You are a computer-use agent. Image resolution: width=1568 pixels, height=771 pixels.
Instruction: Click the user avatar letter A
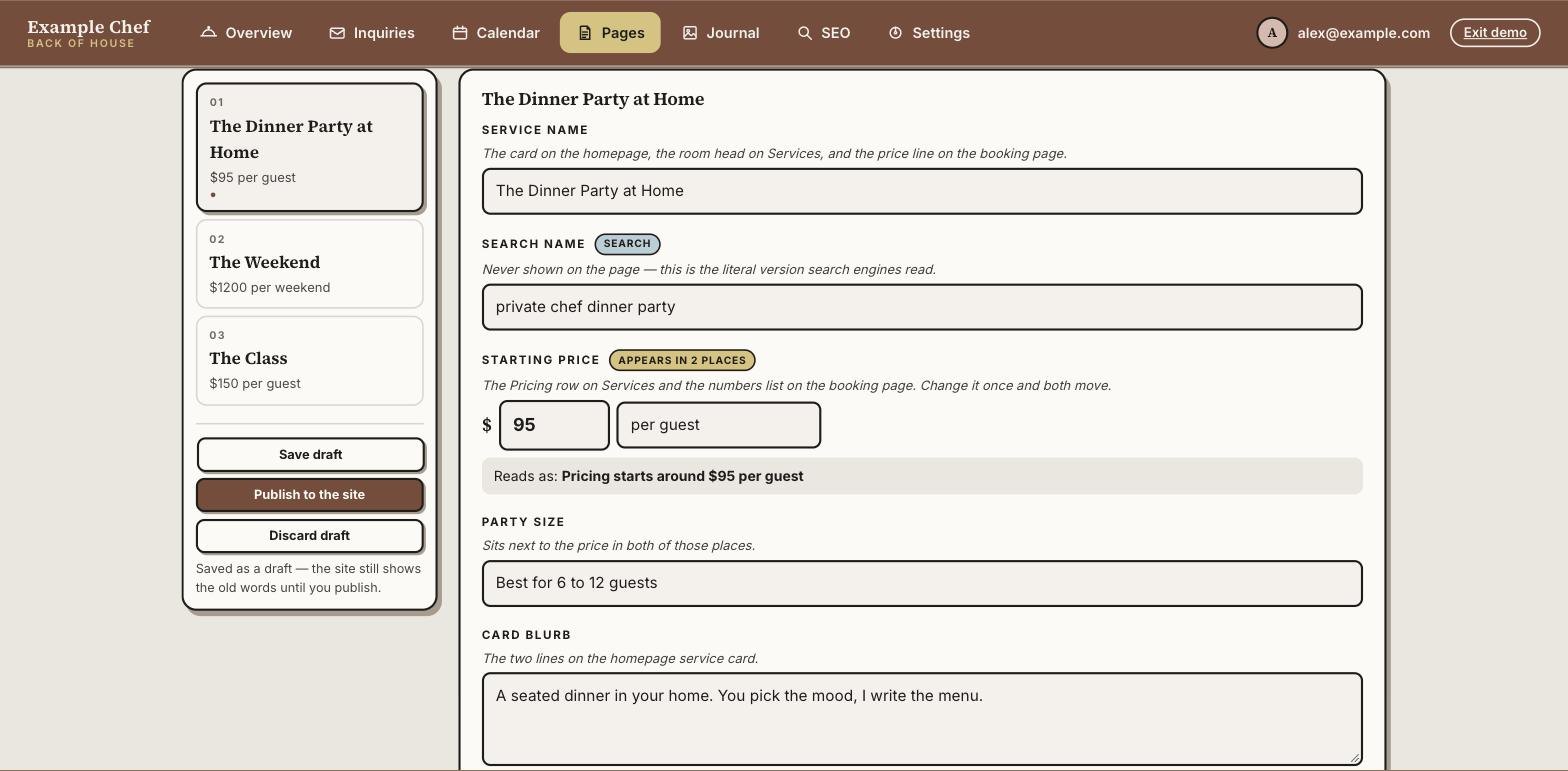1272,33
